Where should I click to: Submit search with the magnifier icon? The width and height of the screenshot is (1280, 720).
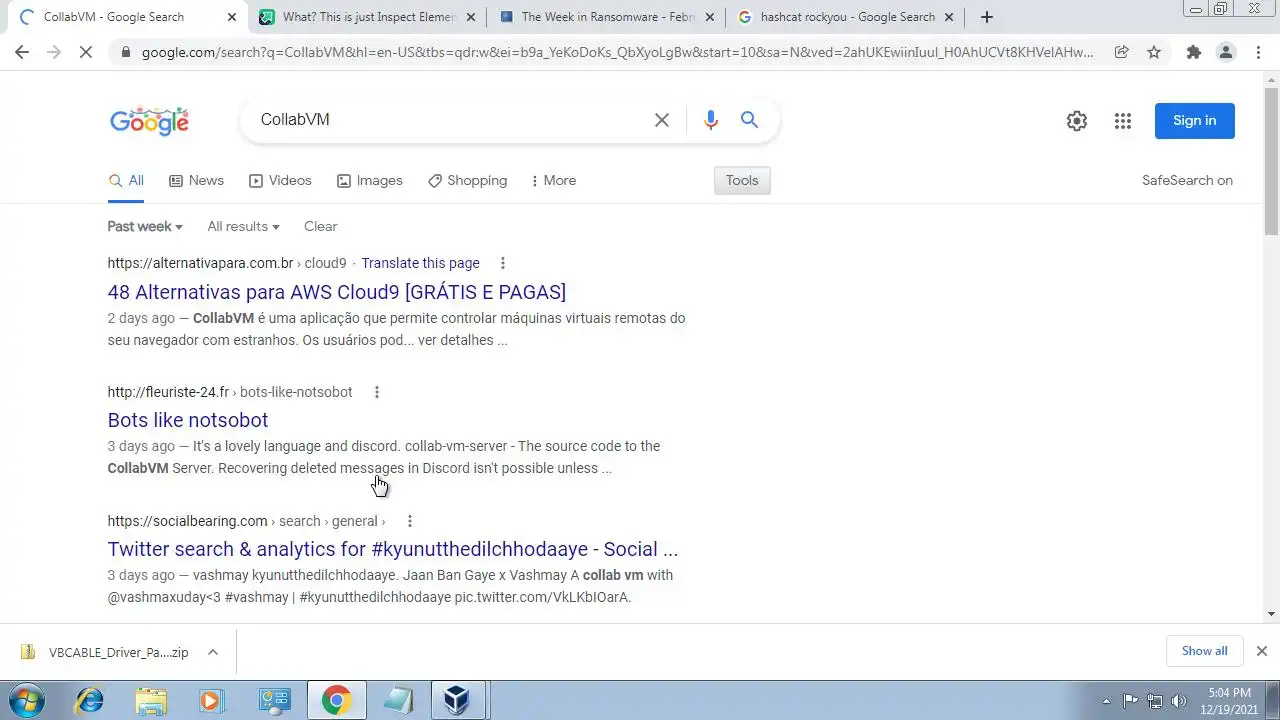pyautogui.click(x=749, y=120)
